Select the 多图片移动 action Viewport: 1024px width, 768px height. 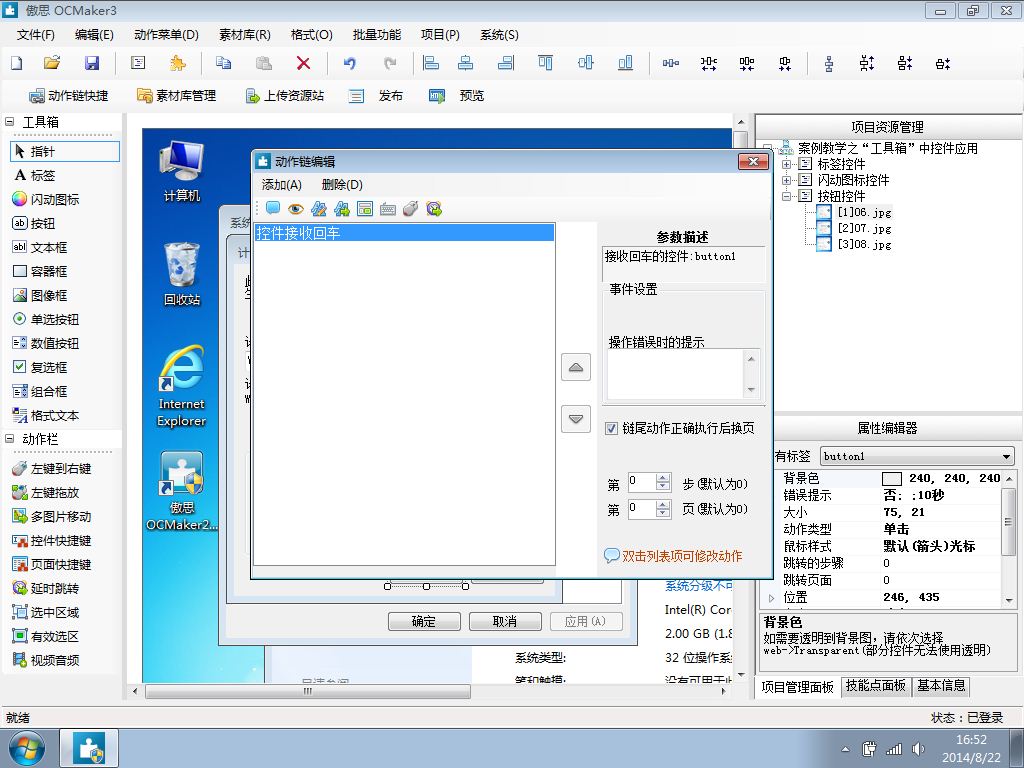[x=52, y=517]
